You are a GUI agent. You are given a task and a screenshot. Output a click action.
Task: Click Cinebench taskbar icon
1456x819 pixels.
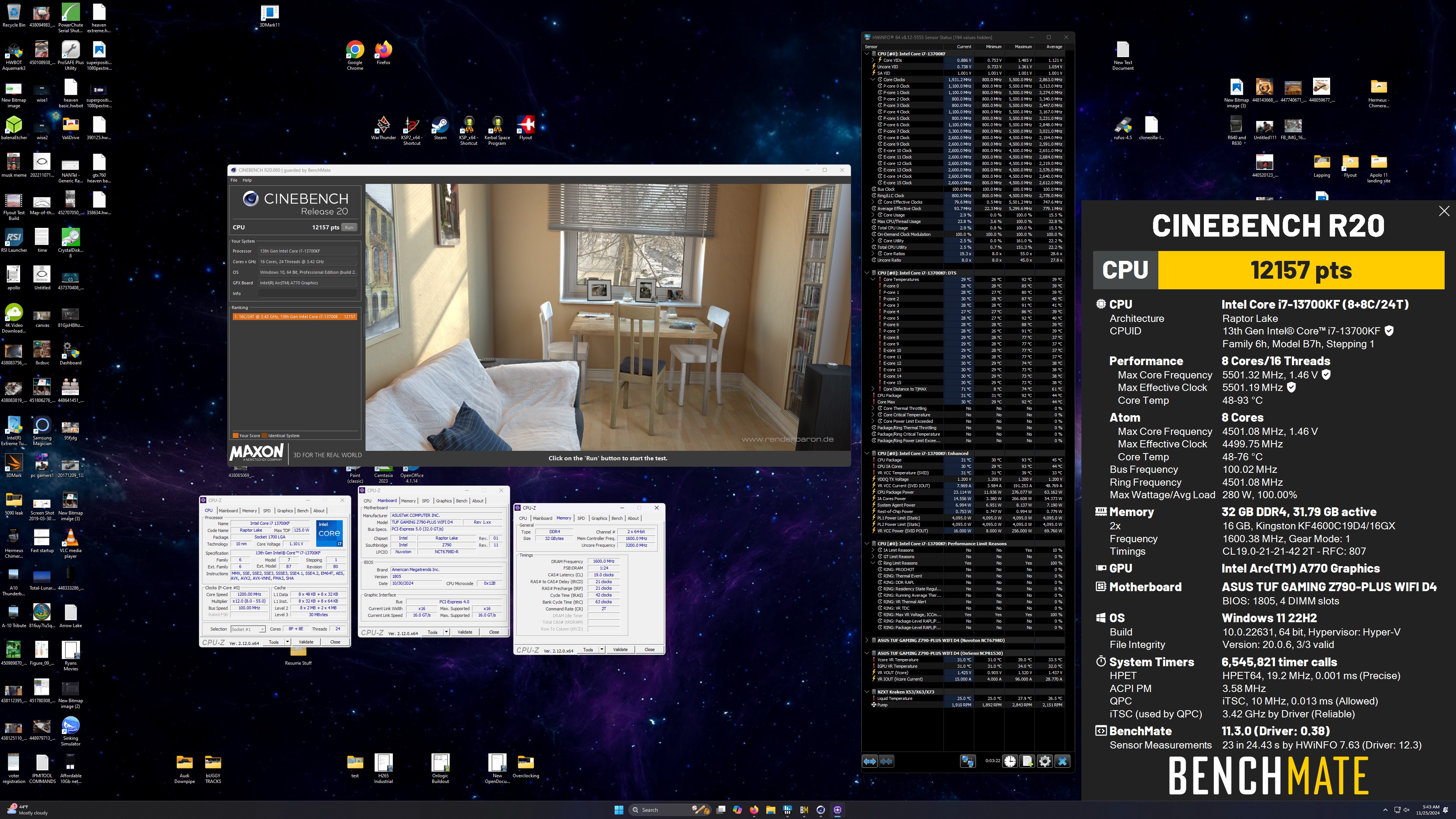point(821,810)
